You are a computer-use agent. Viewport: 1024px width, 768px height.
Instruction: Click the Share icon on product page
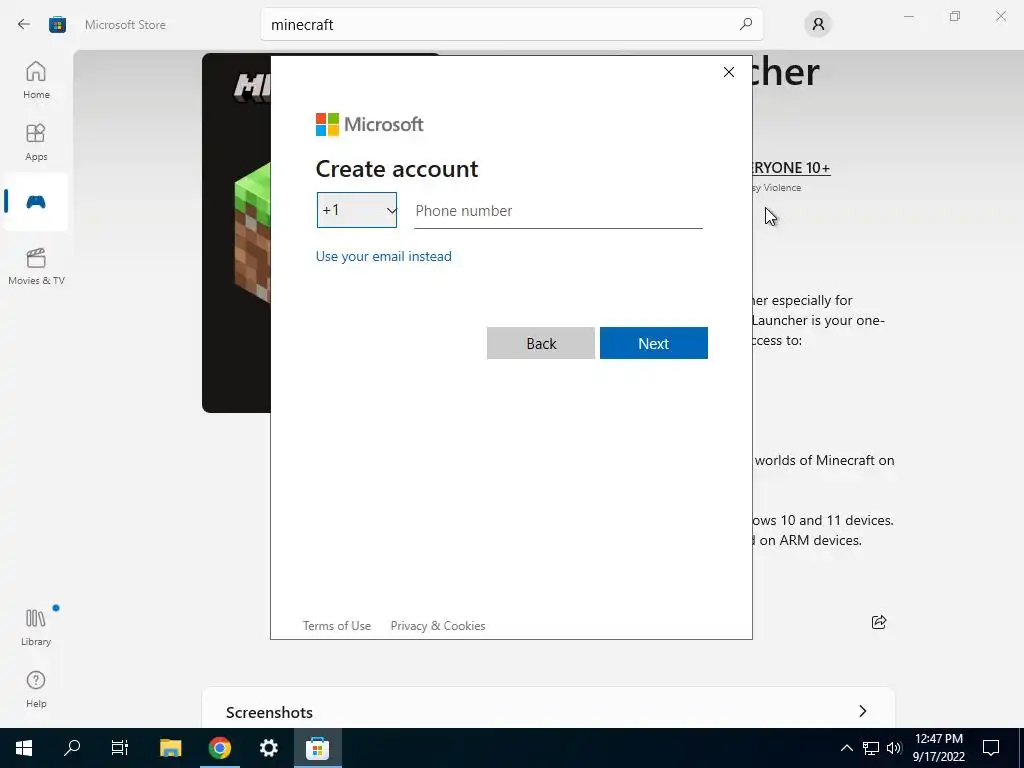point(879,622)
